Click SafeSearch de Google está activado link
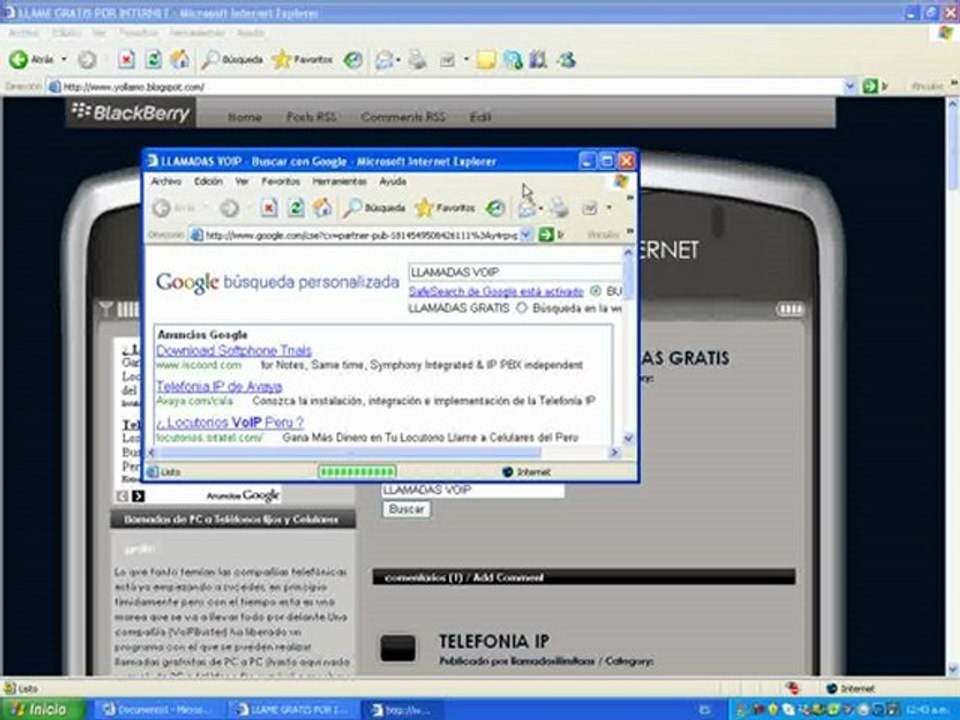 [496, 291]
